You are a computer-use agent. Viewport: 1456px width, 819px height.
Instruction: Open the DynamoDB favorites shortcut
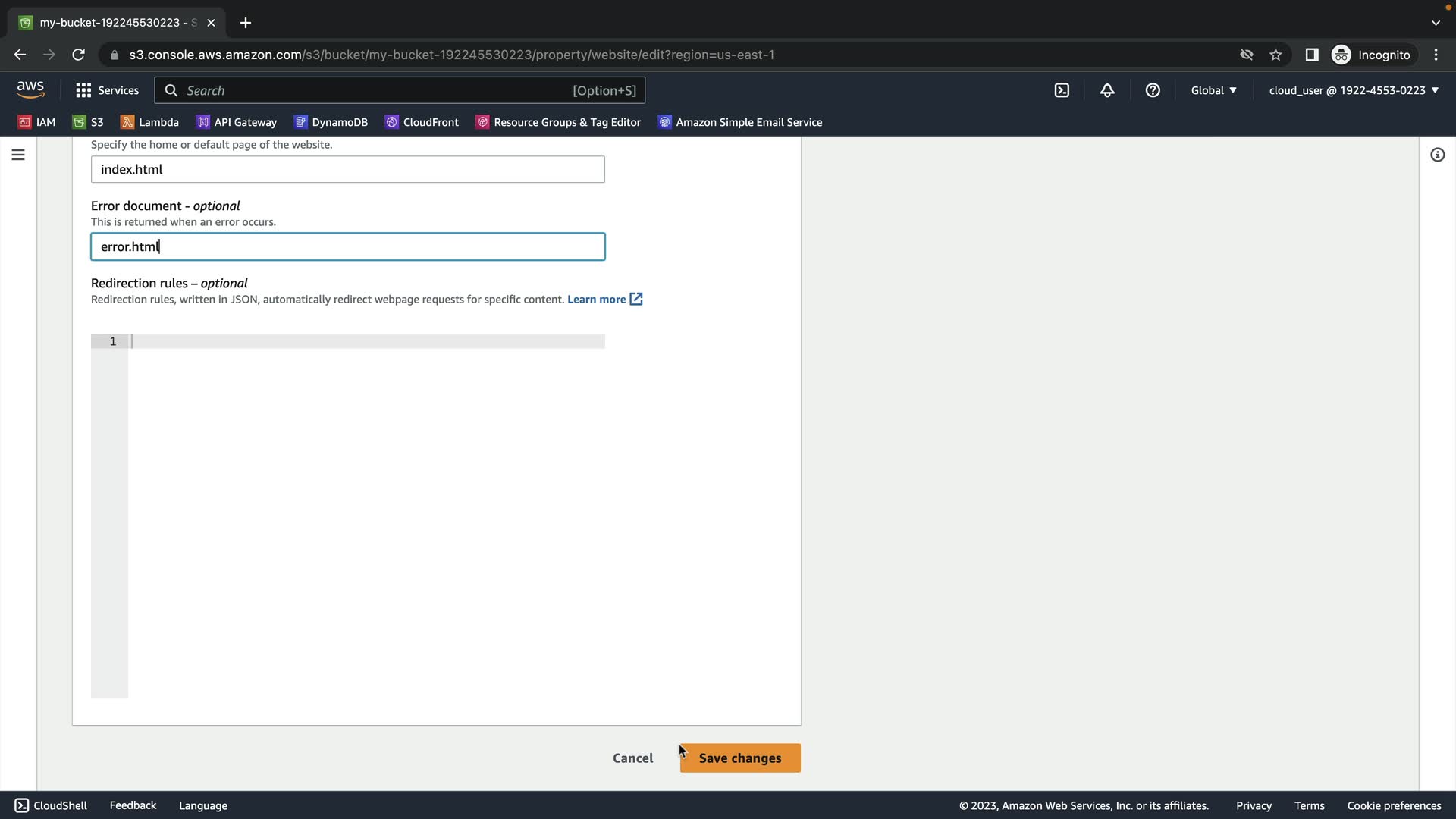[331, 122]
